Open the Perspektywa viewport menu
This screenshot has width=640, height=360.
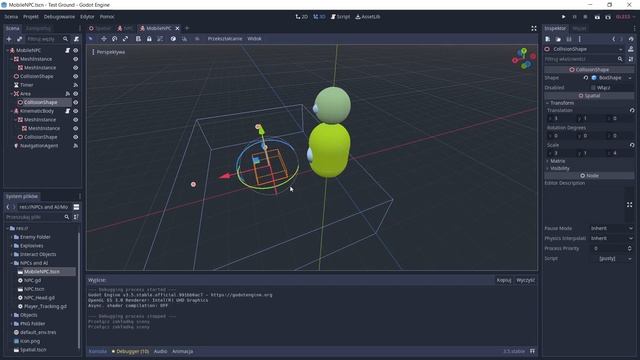click(108, 52)
